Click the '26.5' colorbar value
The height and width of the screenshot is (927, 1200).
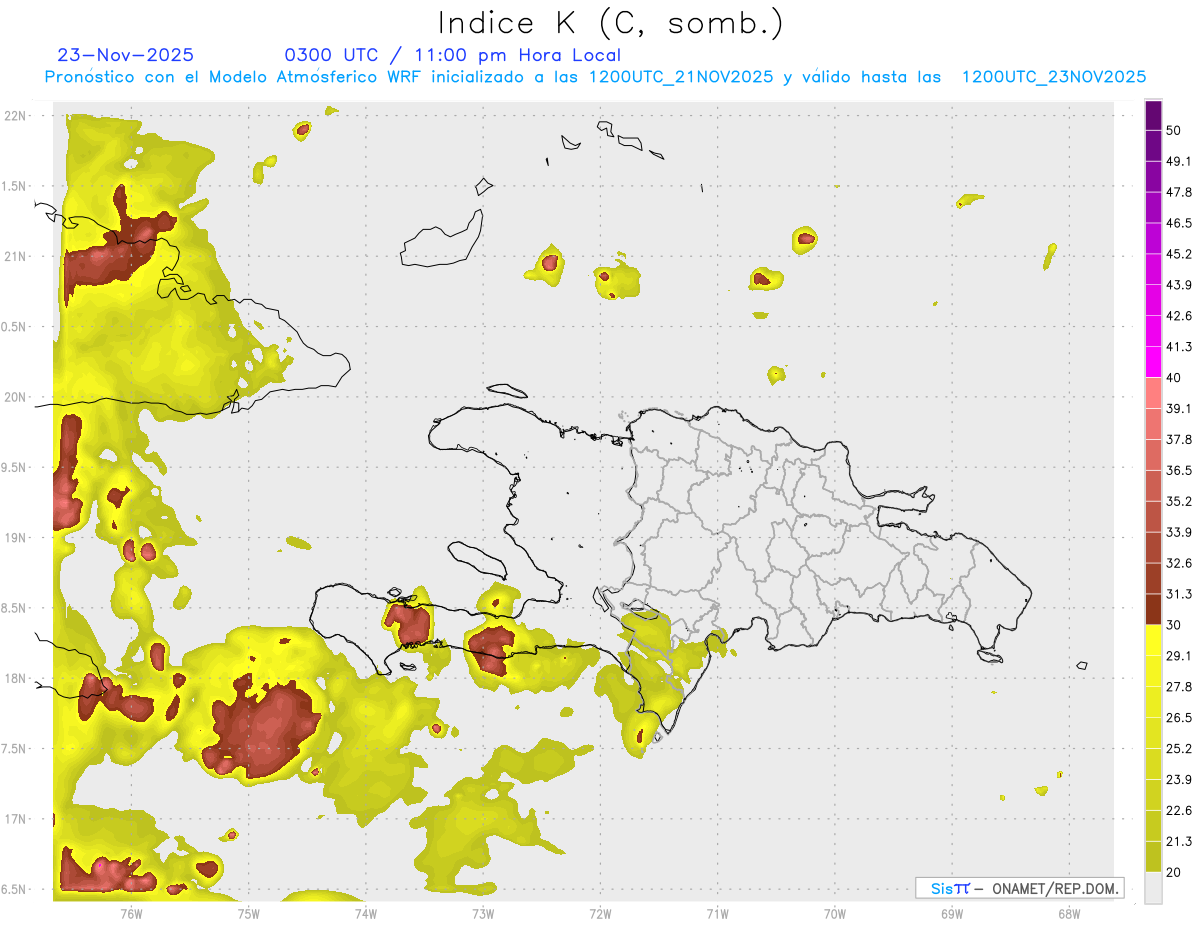tap(1179, 718)
